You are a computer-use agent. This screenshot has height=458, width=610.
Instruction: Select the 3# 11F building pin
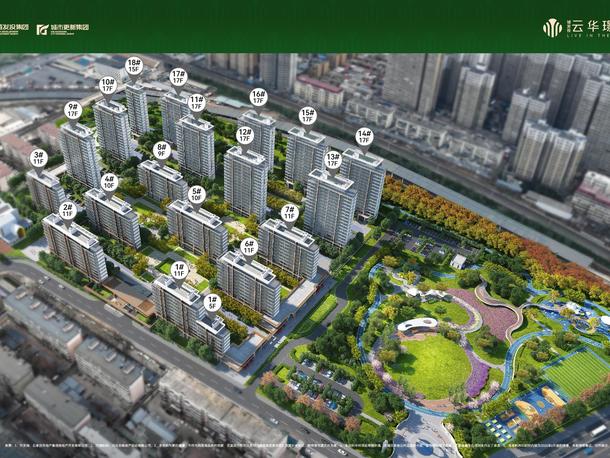(x=39, y=159)
